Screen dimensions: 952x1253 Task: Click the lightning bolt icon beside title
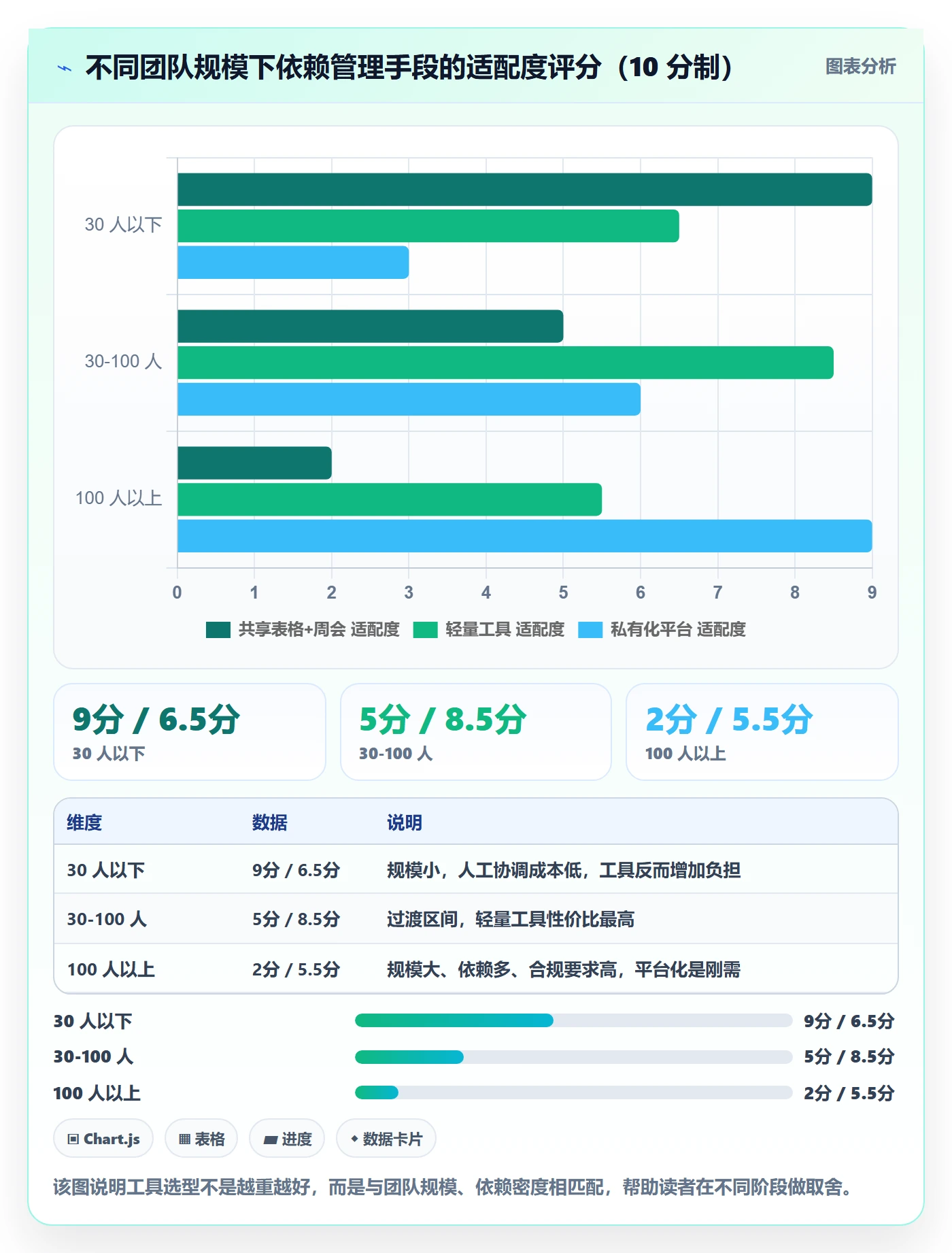(x=65, y=68)
